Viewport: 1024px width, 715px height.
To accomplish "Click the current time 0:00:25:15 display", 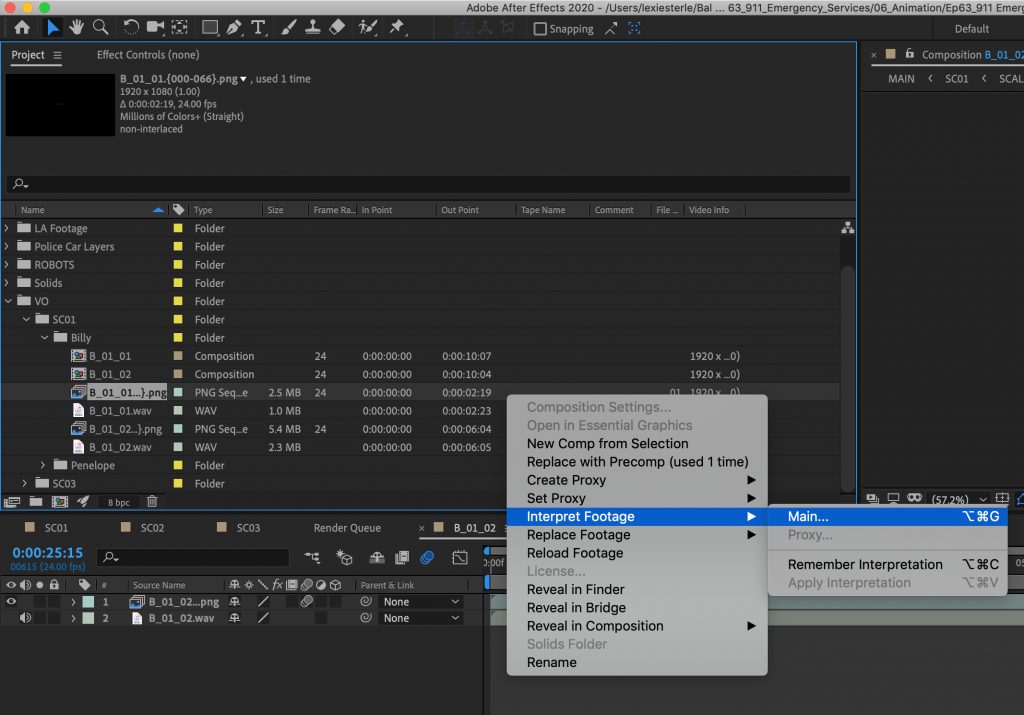I will pos(47,552).
